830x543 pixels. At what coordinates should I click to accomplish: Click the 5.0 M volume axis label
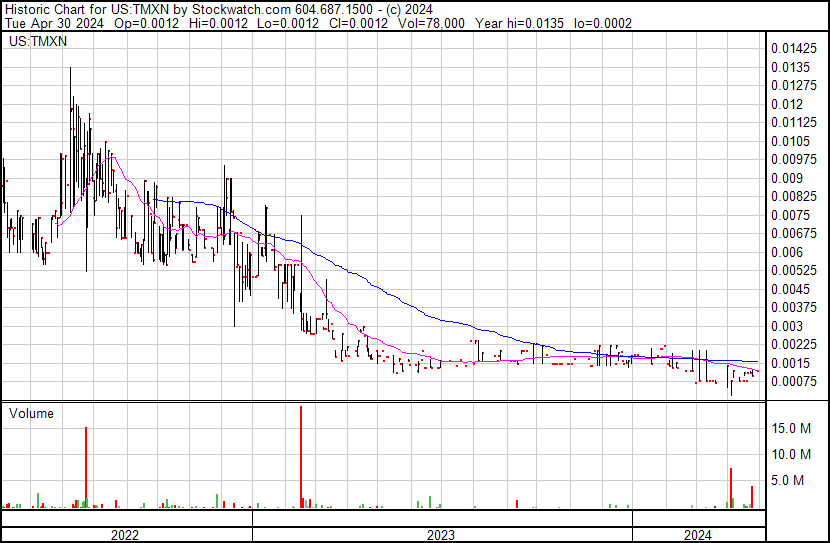point(788,480)
